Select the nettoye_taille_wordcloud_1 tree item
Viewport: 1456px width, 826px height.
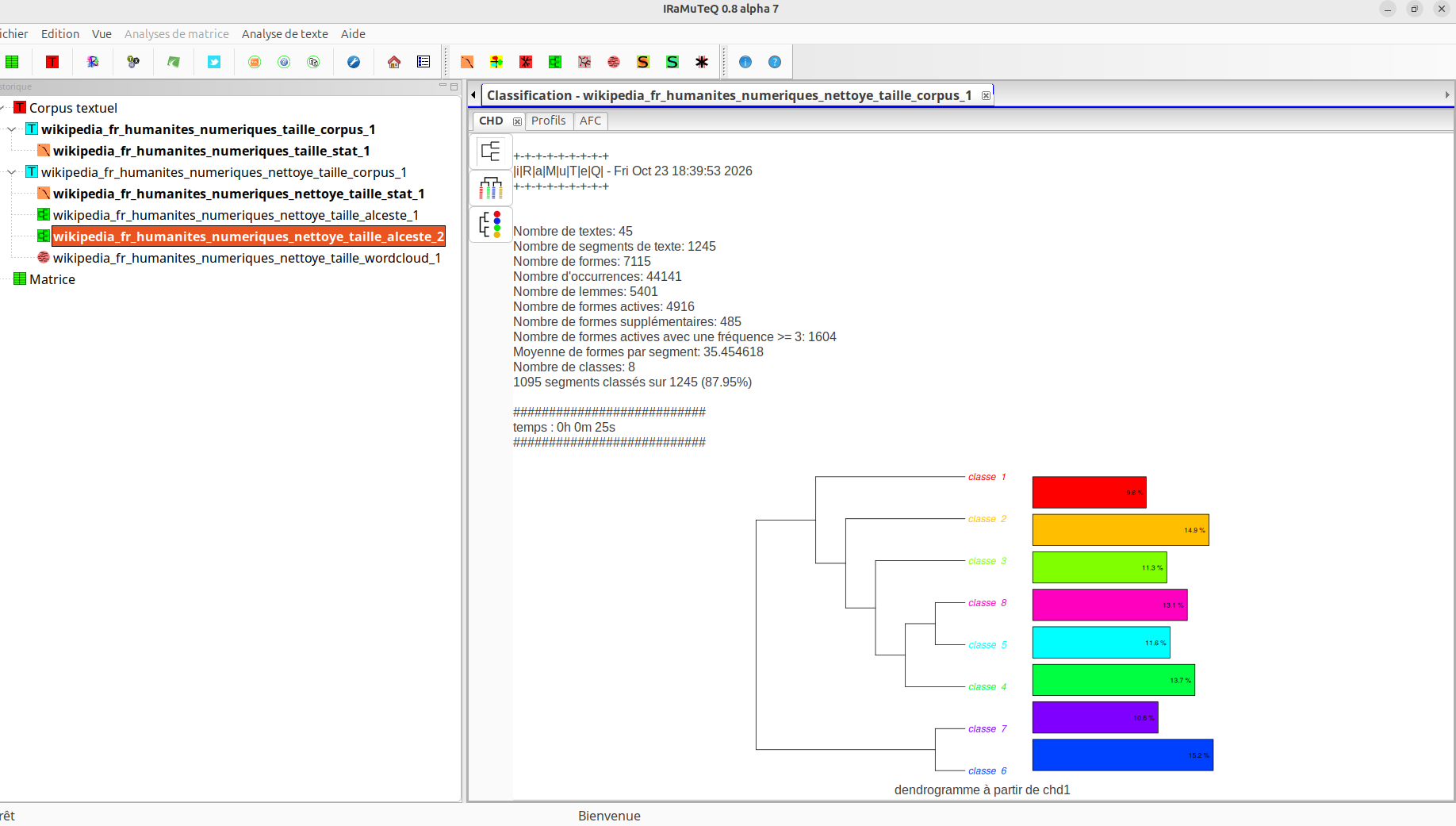click(x=247, y=258)
